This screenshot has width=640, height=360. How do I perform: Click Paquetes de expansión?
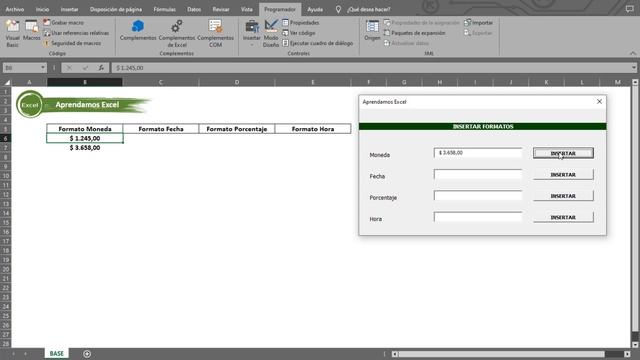pyautogui.click(x=414, y=33)
